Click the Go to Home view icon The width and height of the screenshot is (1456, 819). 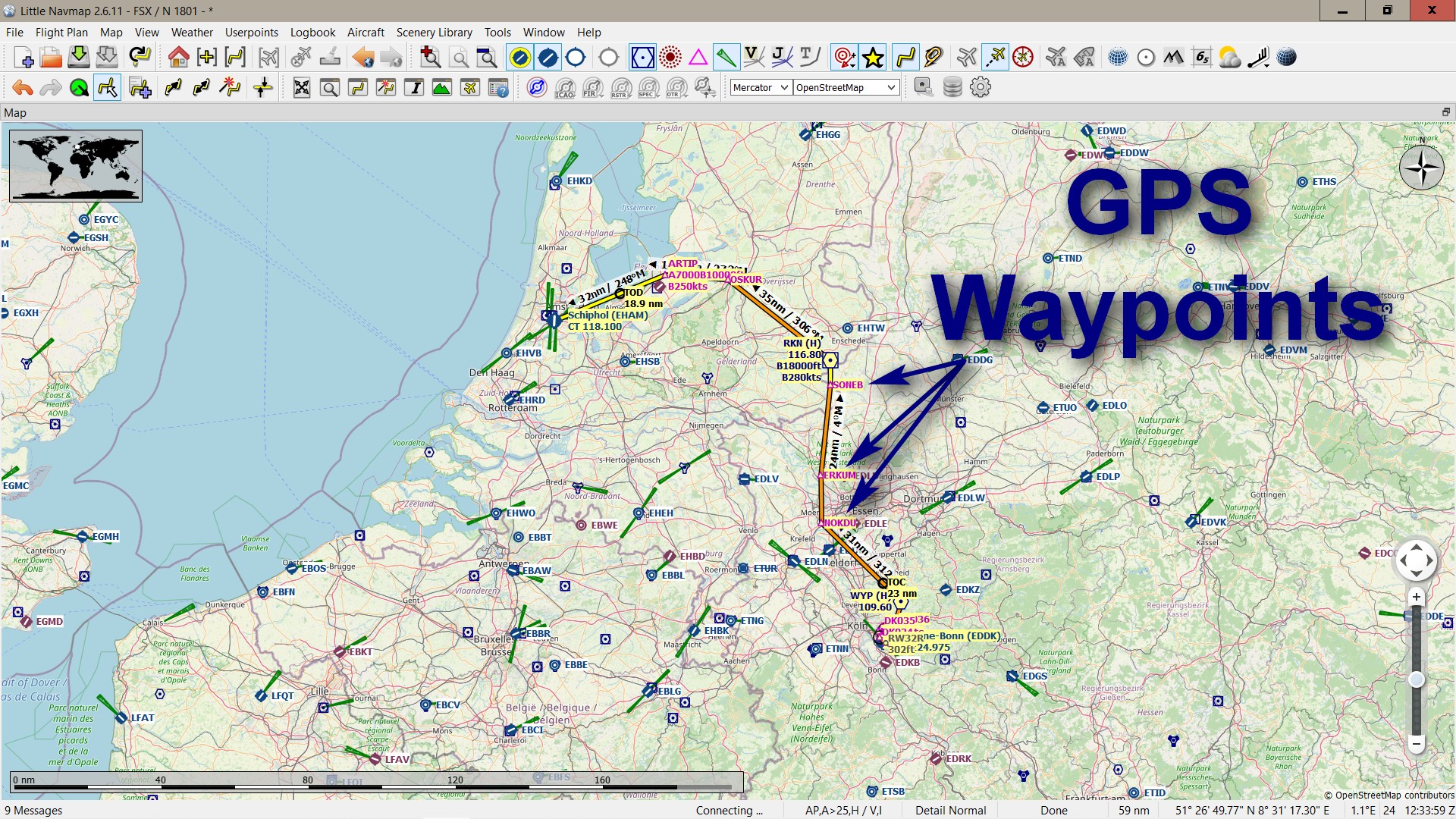[178, 58]
